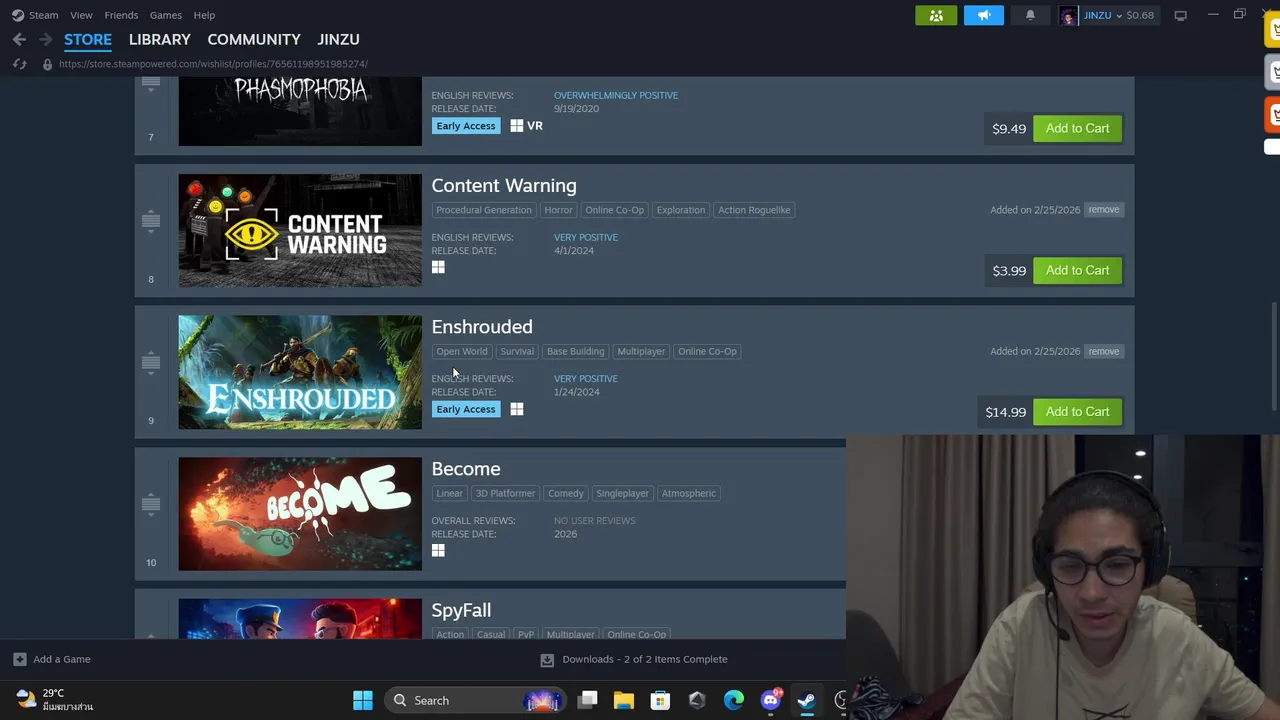Click the page vertical scrollbar thumb
Screen dimensions: 1280x720
(1274, 356)
